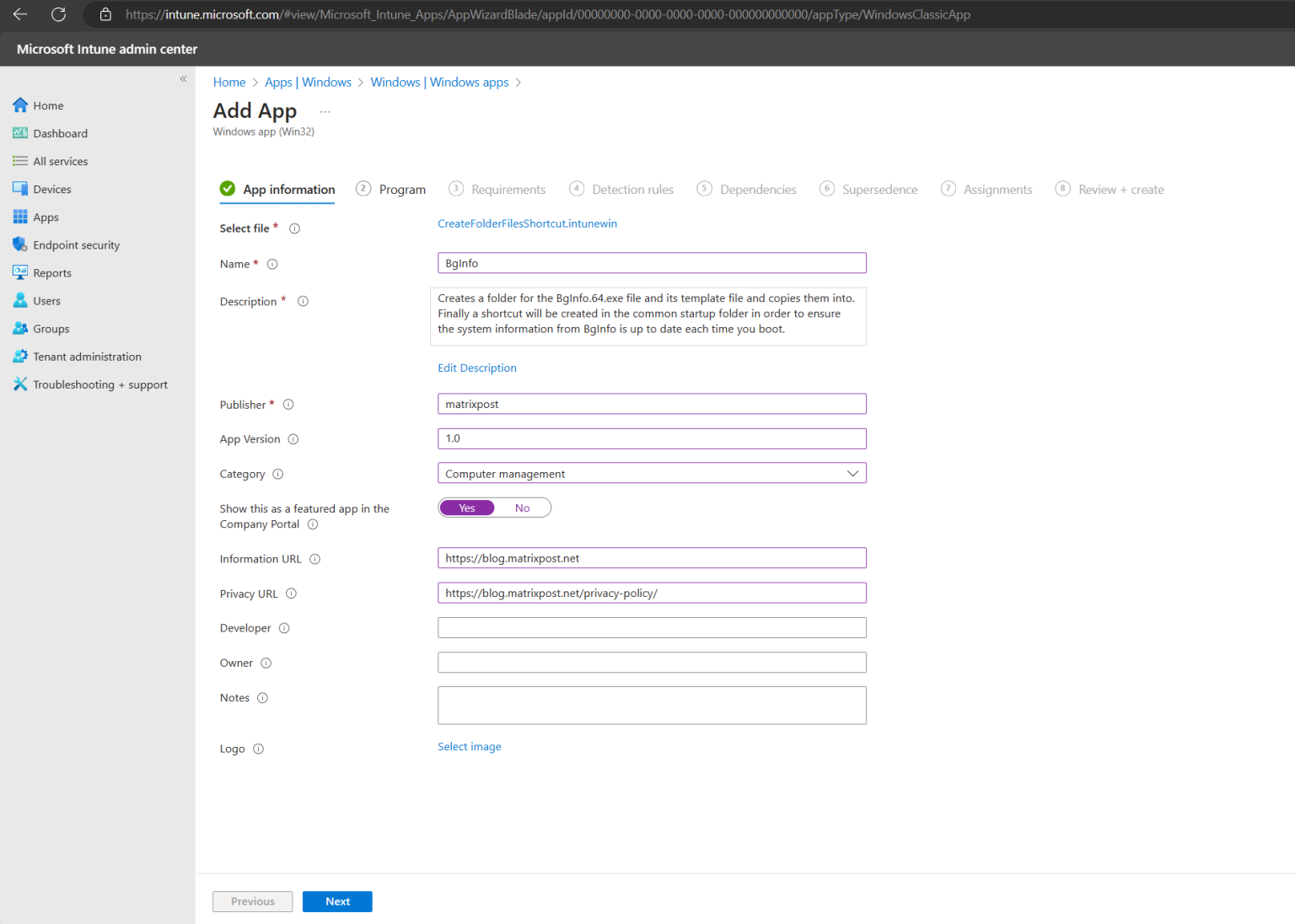1295x924 pixels.
Task: Click Apps | Windows breadcrumb link
Action: pos(308,82)
